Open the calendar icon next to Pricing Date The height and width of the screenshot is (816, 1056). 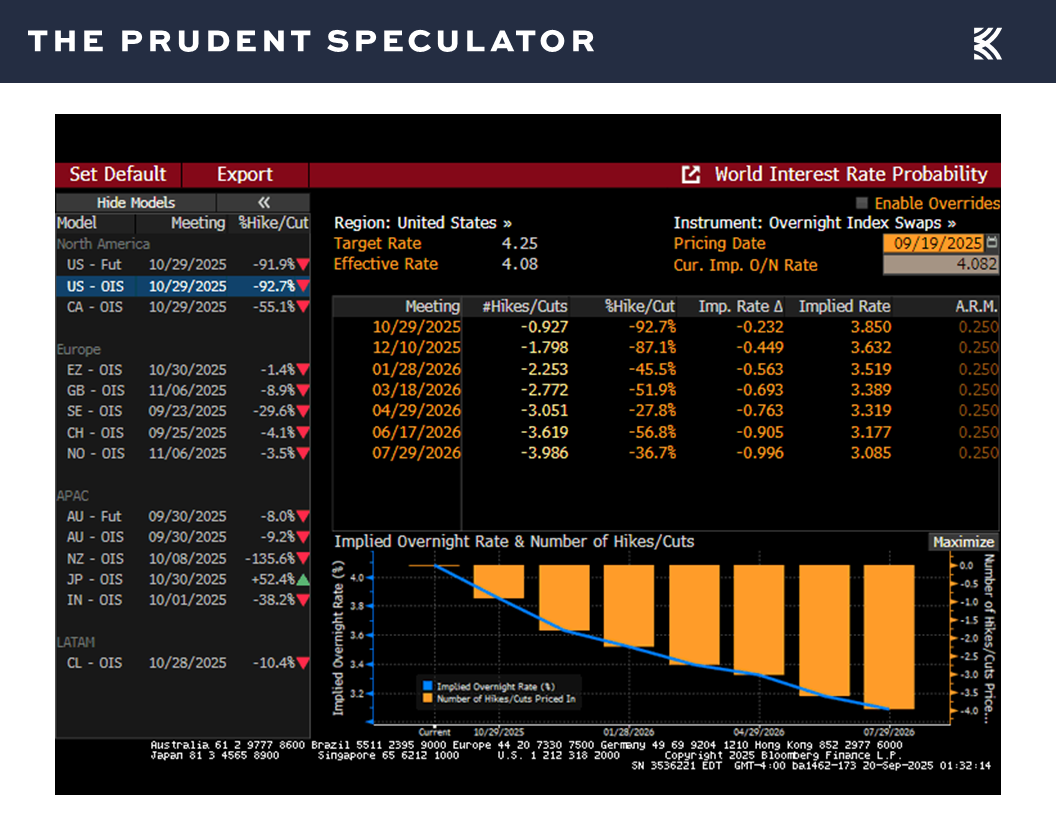[x=991, y=243]
